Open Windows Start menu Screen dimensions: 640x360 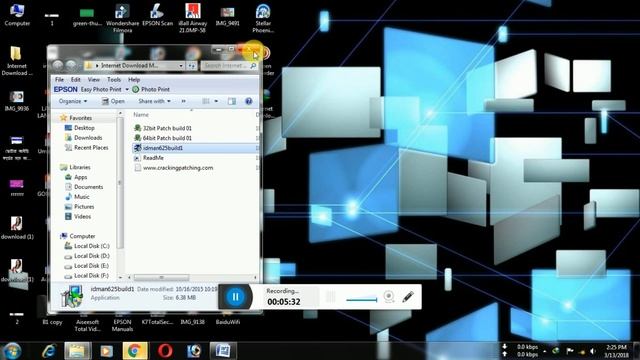[11, 351]
